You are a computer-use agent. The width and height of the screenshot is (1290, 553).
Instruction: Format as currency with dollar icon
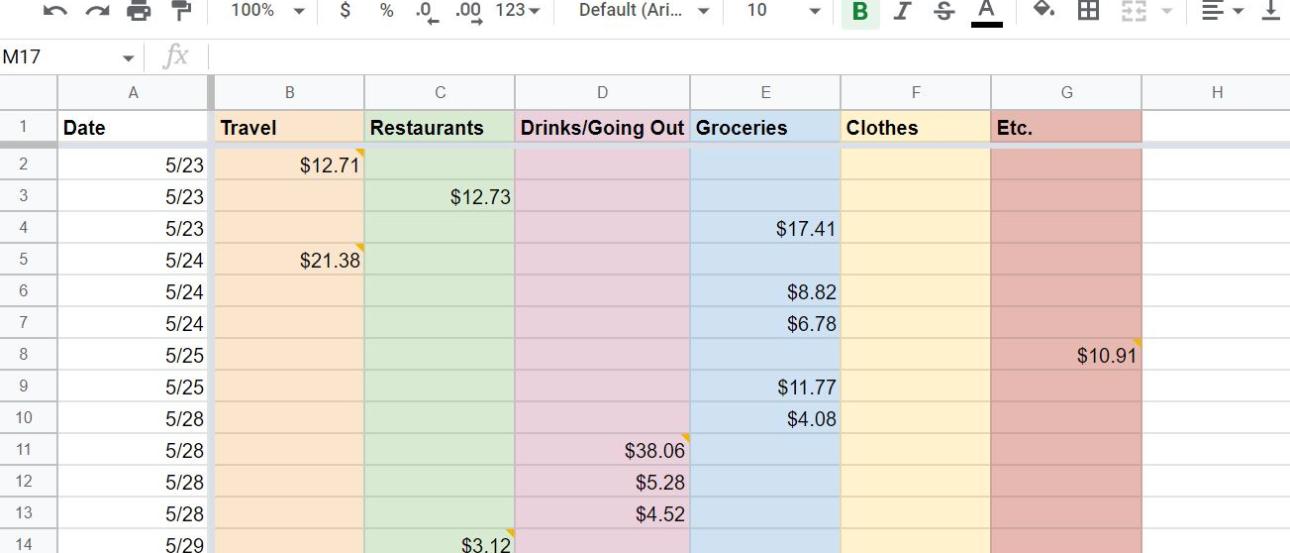pyautogui.click(x=347, y=10)
